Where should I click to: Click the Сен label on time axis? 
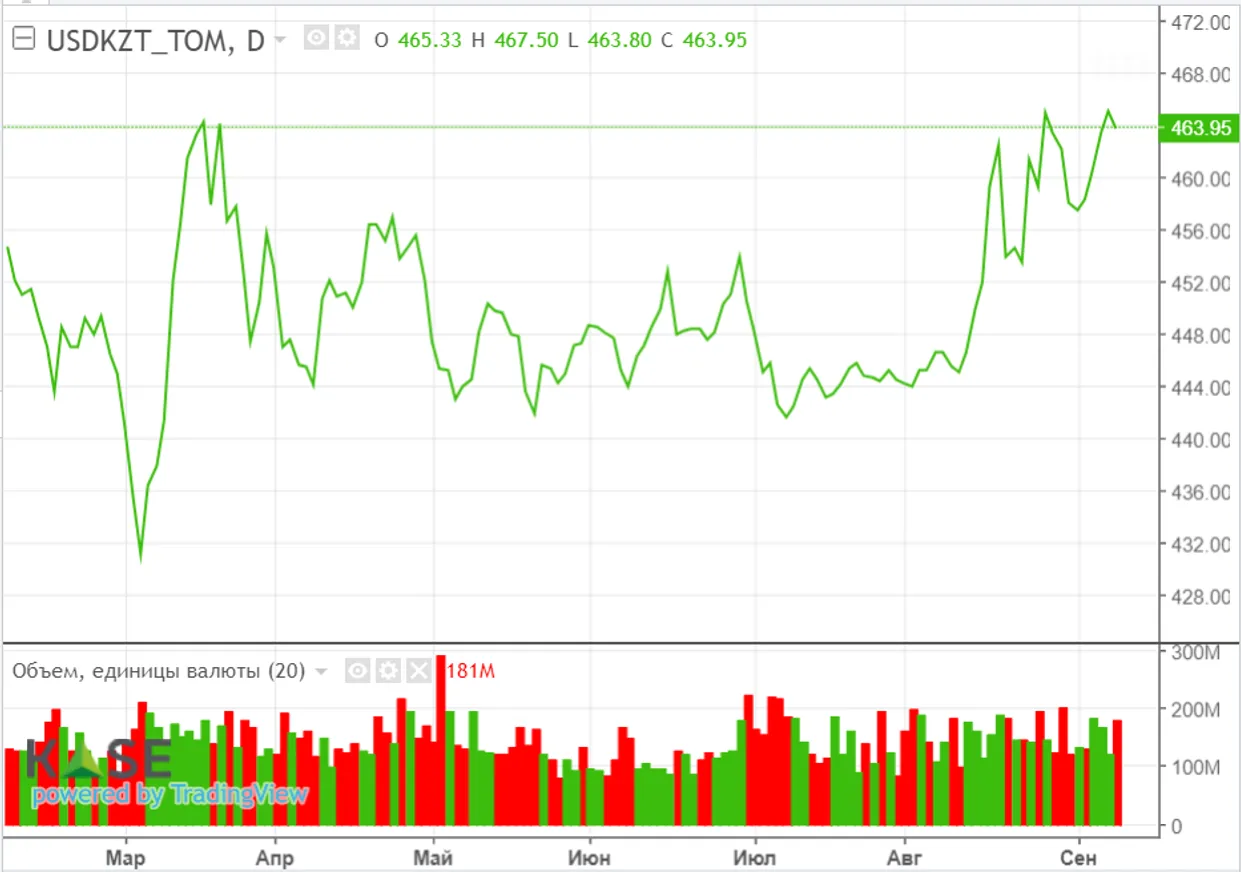[x=1079, y=858]
